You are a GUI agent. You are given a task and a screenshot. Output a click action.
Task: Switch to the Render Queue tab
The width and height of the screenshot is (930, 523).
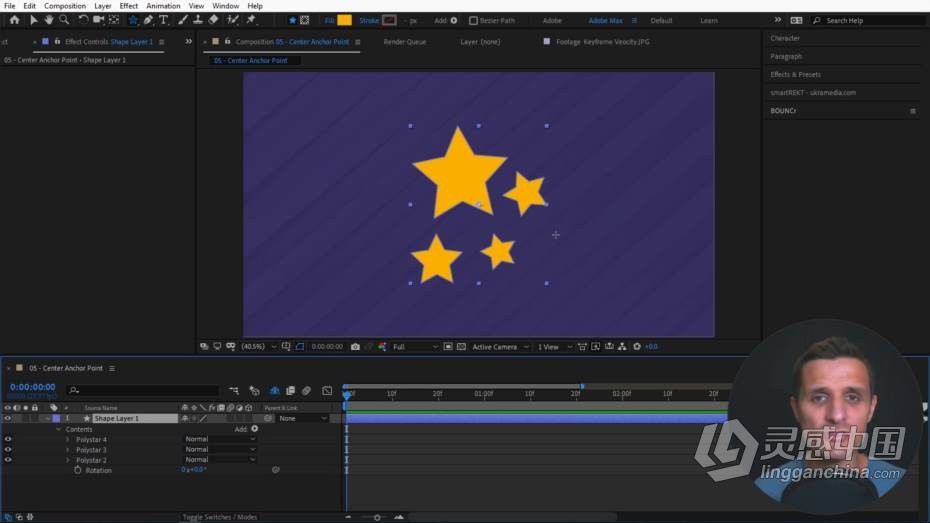pyautogui.click(x=405, y=42)
